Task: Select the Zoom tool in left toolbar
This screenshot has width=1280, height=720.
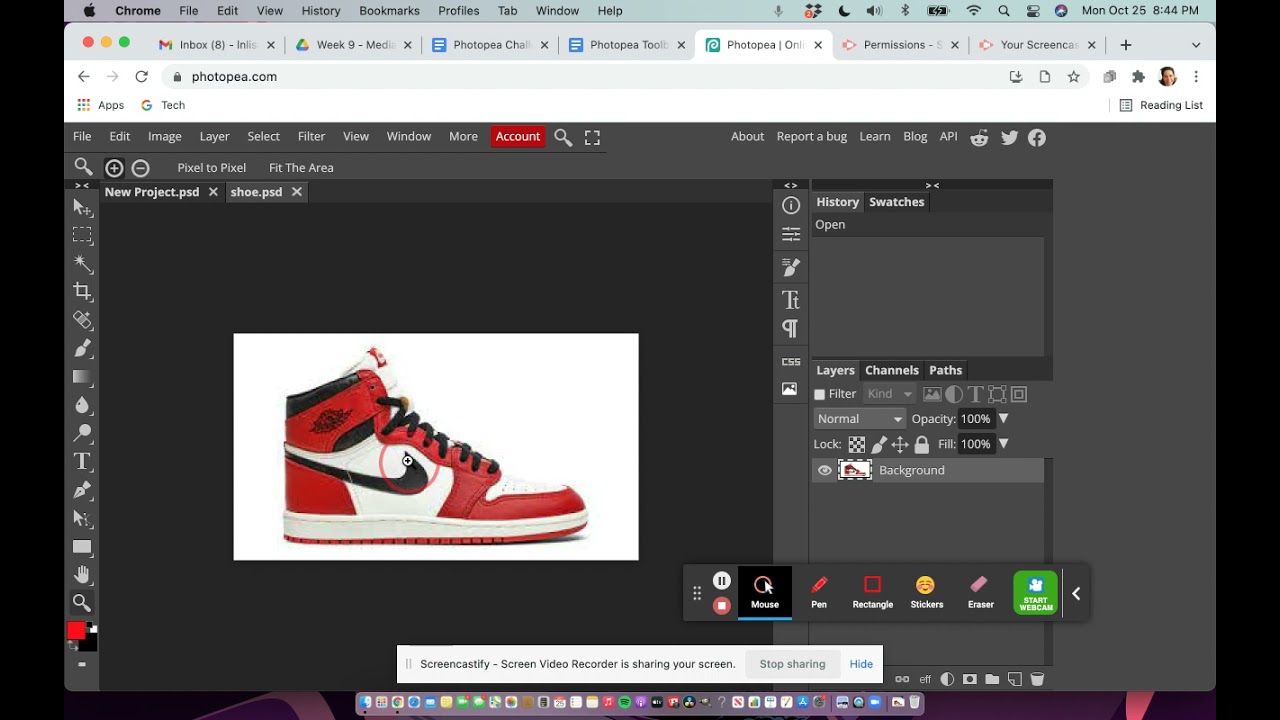Action: (83, 602)
